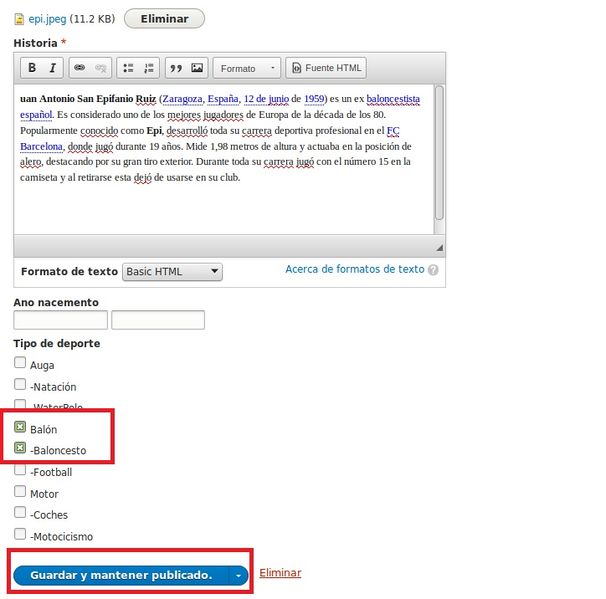Check the -Motociclismo checkbox
Viewport: 606px width, 599px height.
click(x=20, y=534)
